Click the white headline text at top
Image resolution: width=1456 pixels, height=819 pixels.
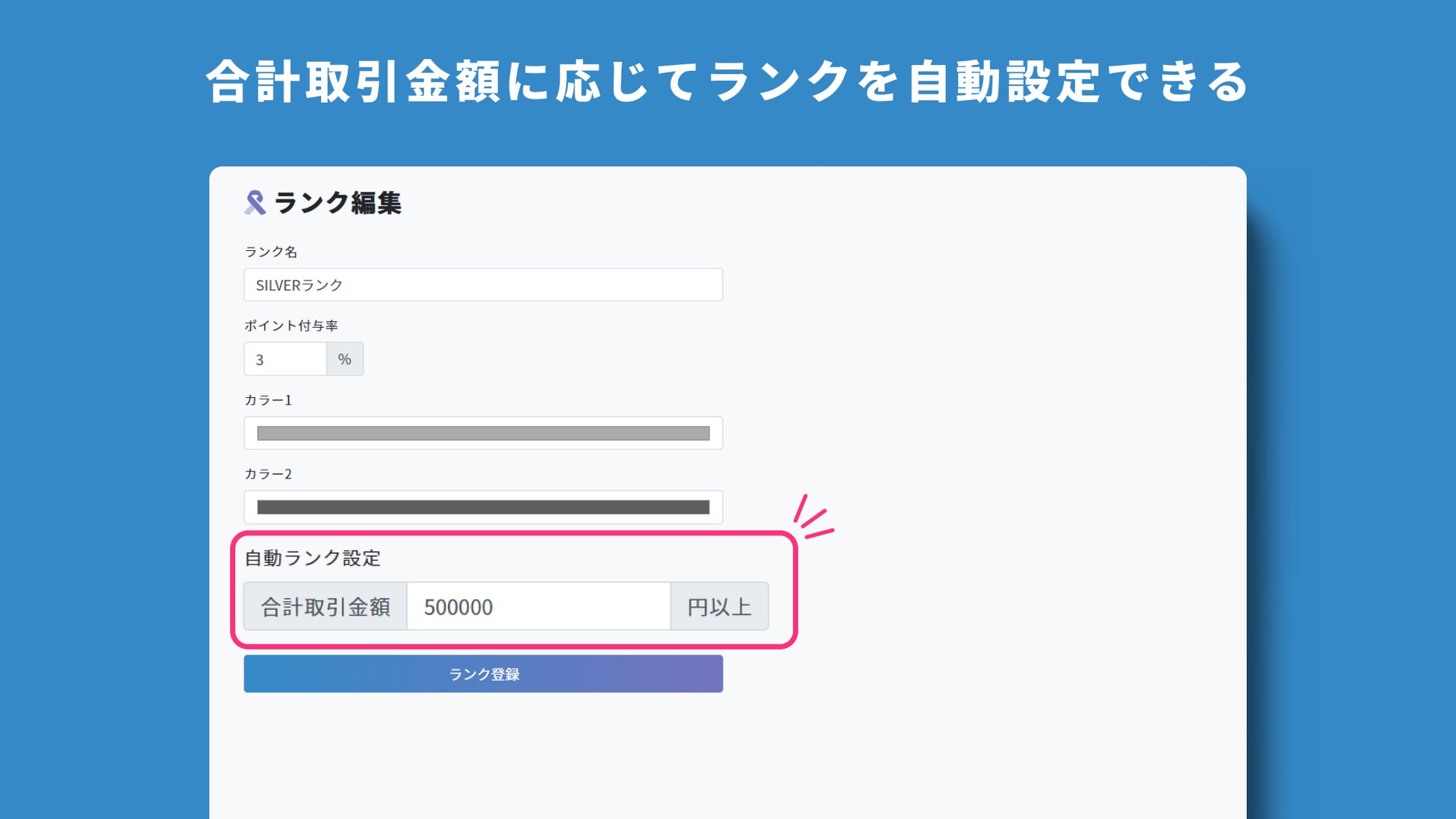(727, 81)
